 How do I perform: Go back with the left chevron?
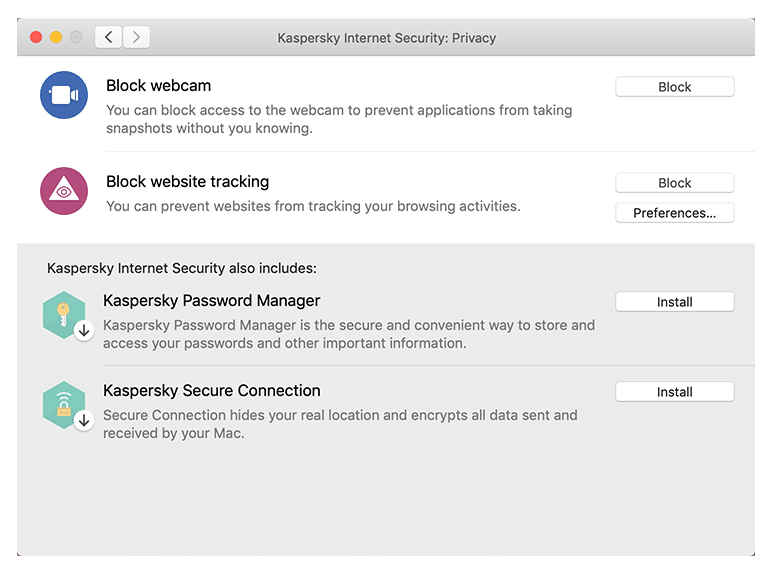[109, 37]
